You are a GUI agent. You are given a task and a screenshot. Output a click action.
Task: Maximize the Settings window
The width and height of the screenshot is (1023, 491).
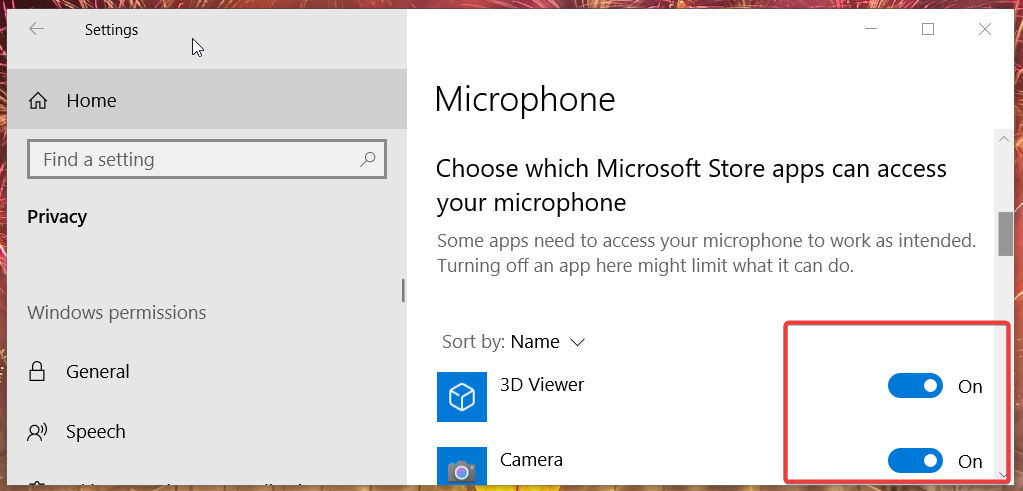[928, 30]
